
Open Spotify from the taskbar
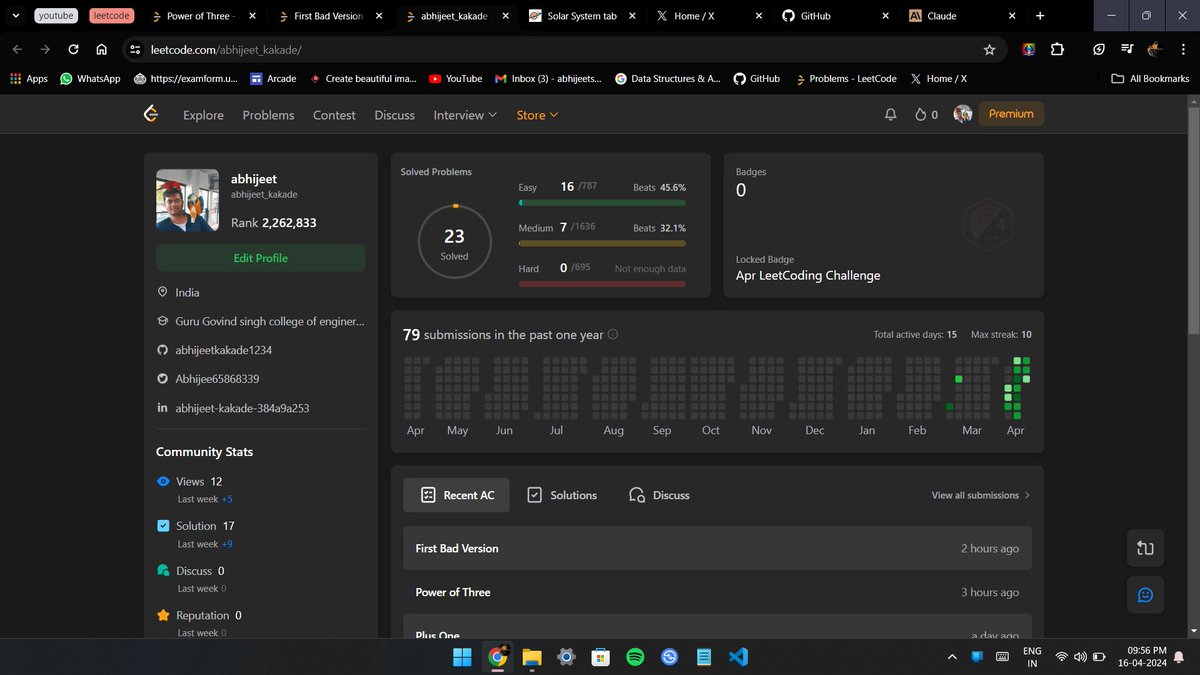634,657
